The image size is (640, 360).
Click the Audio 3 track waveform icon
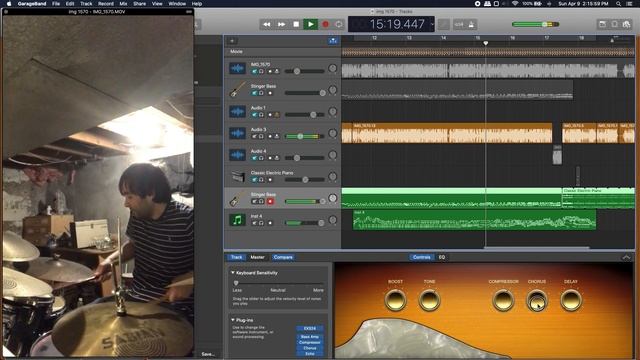[x=237, y=133]
